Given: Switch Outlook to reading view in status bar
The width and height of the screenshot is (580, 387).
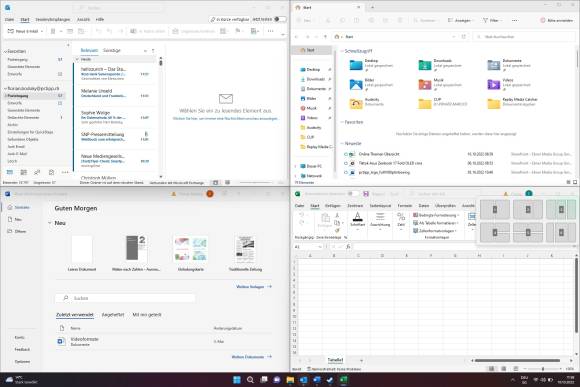Looking at the screenshot, I should pyautogui.click(x=227, y=182).
